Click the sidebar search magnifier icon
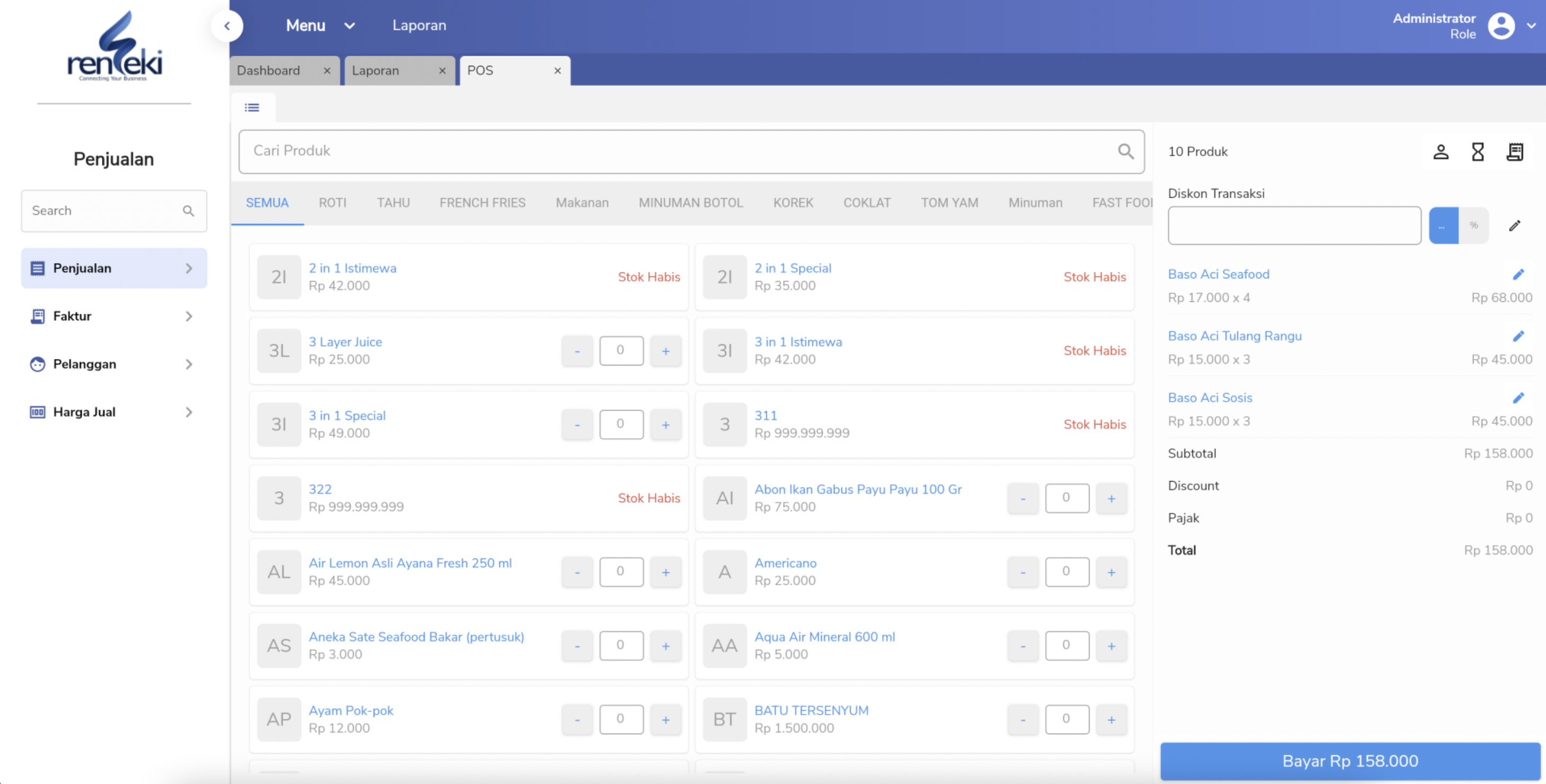The width and height of the screenshot is (1546, 784). click(x=188, y=211)
